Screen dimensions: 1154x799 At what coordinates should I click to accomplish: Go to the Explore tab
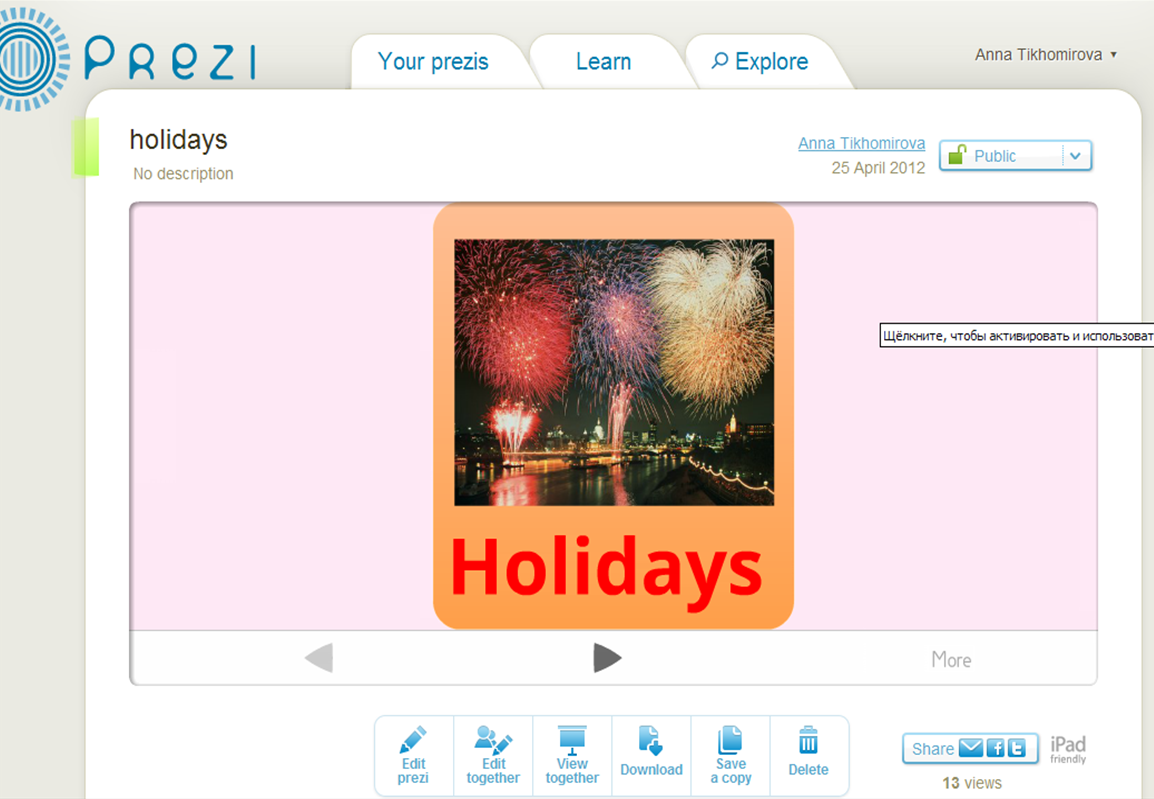point(760,62)
